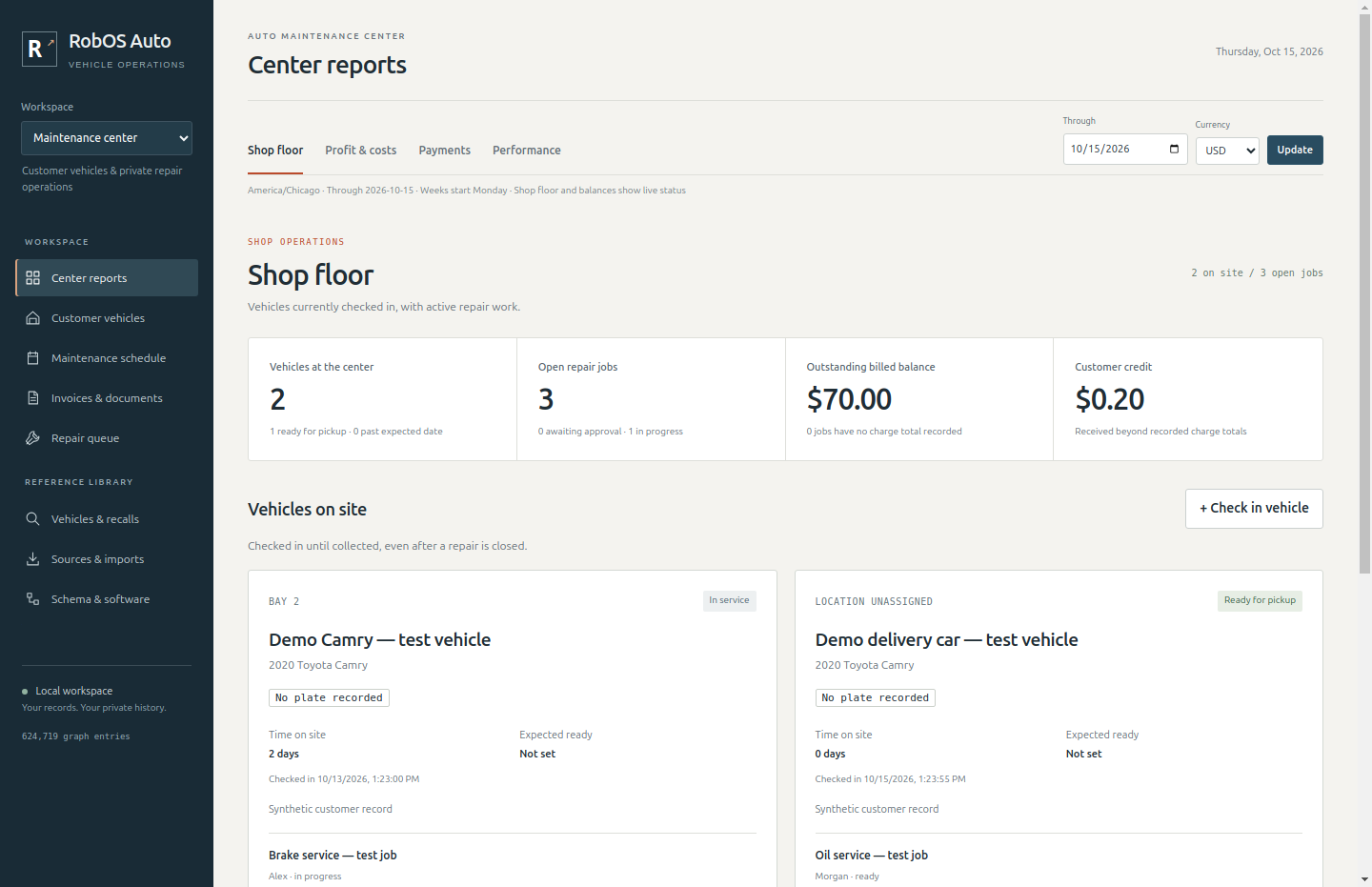Open Schema & software
The width and height of the screenshot is (1372, 887).
107,599
